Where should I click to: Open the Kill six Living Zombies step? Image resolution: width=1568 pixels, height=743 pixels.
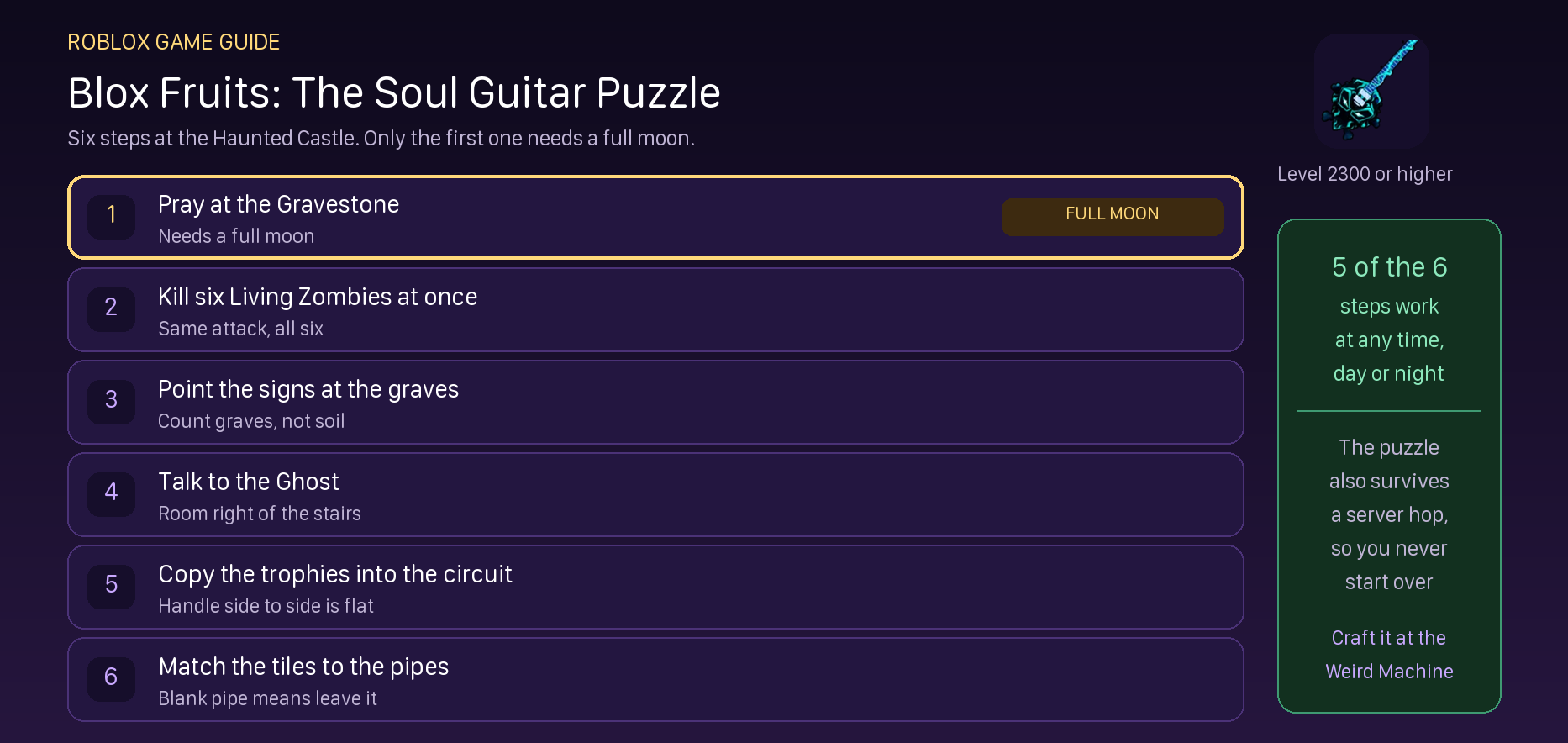coord(655,310)
